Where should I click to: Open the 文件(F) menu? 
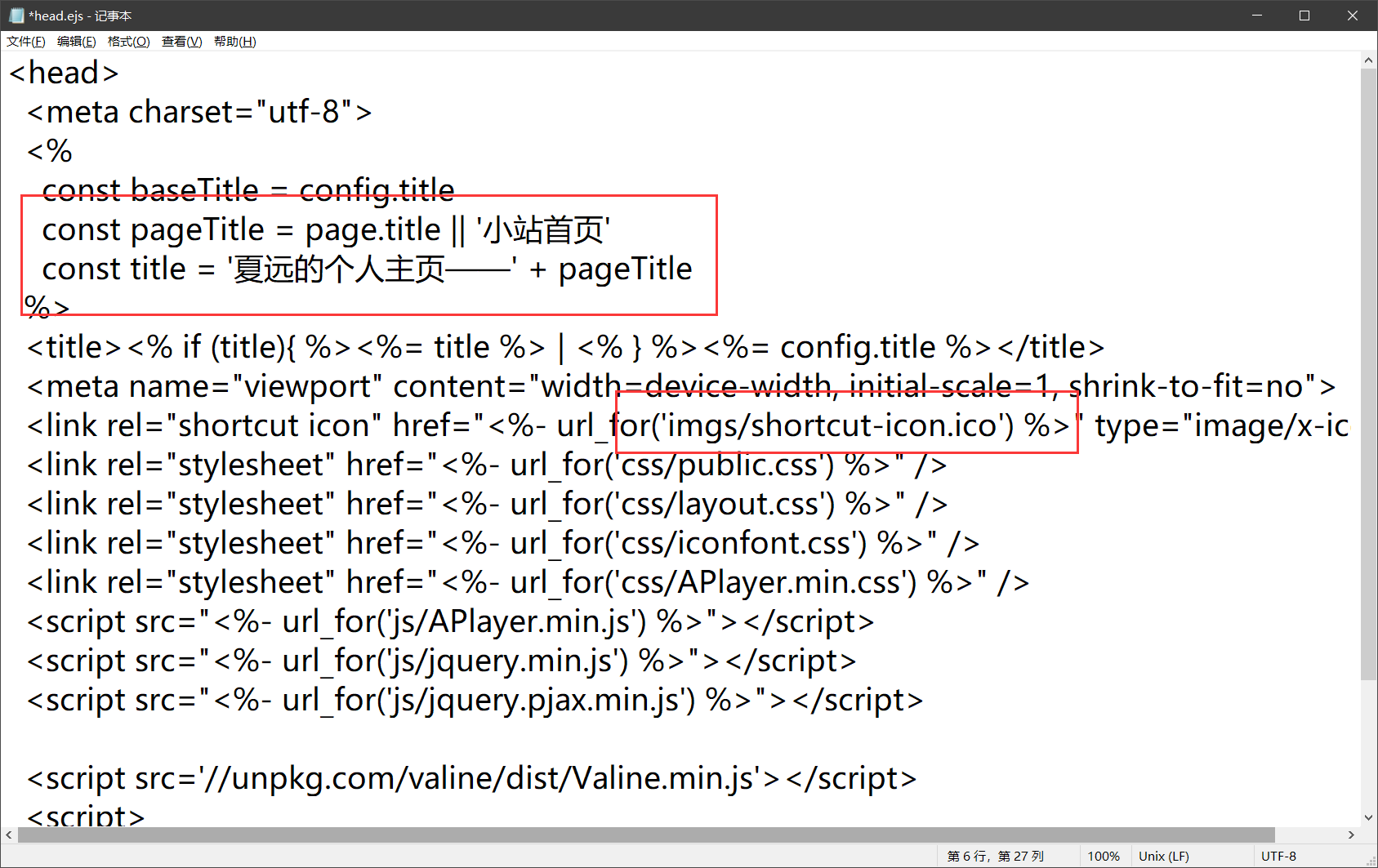(x=26, y=42)
